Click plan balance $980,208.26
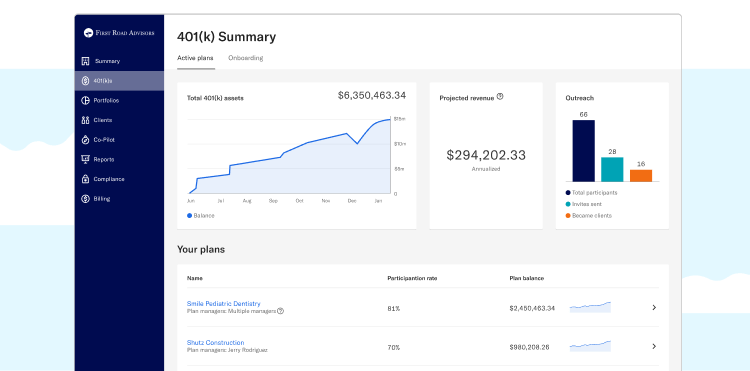 click(529, 348)
